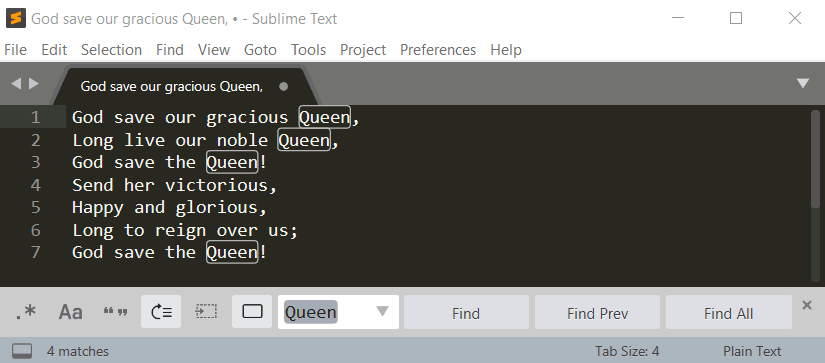Screen dimensions: 825x363
Task: Toggle side bar icon in status bar
Action: click(x=22, y=351)
